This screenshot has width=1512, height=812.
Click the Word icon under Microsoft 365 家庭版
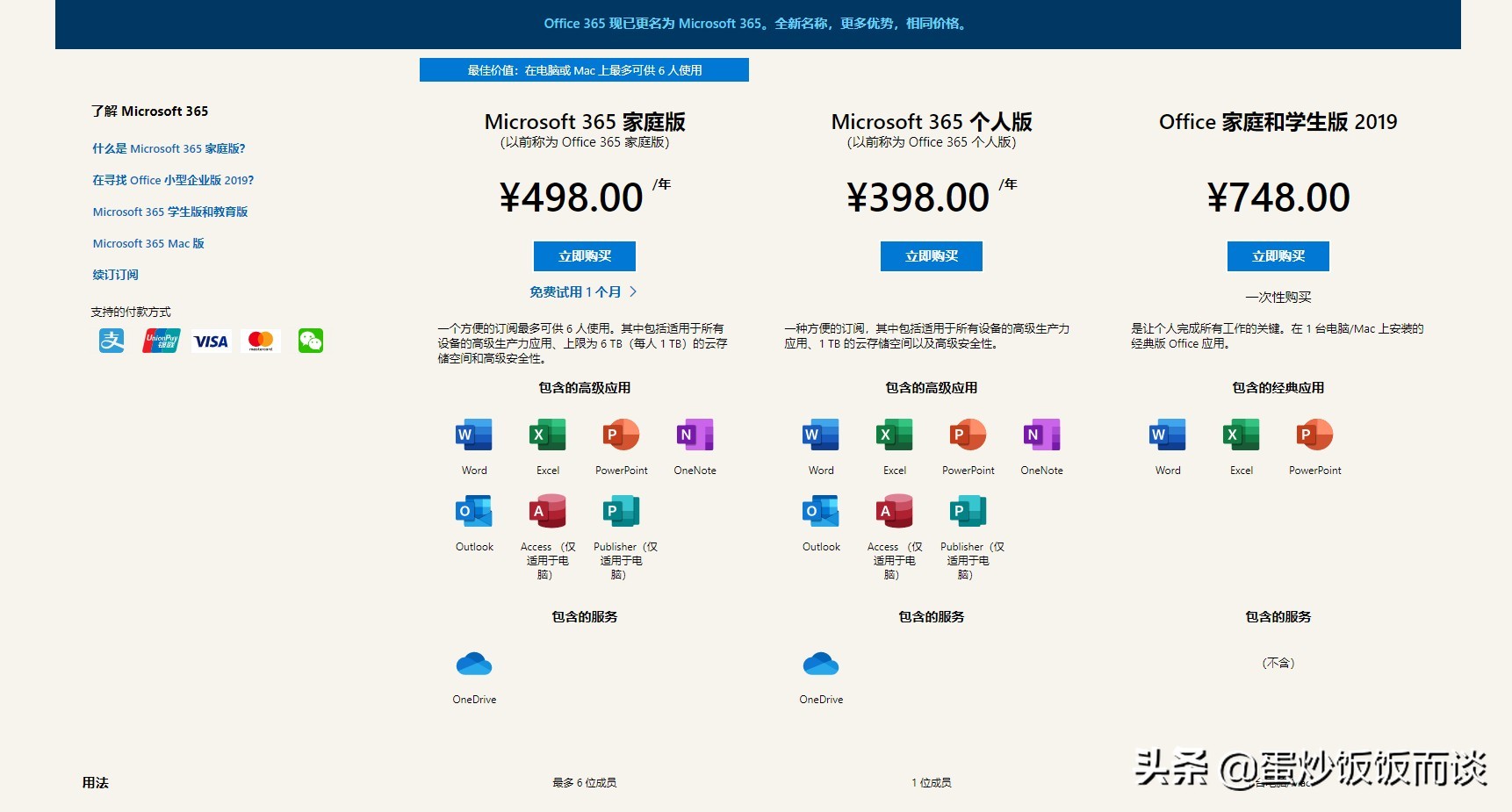tap(473, 435)
